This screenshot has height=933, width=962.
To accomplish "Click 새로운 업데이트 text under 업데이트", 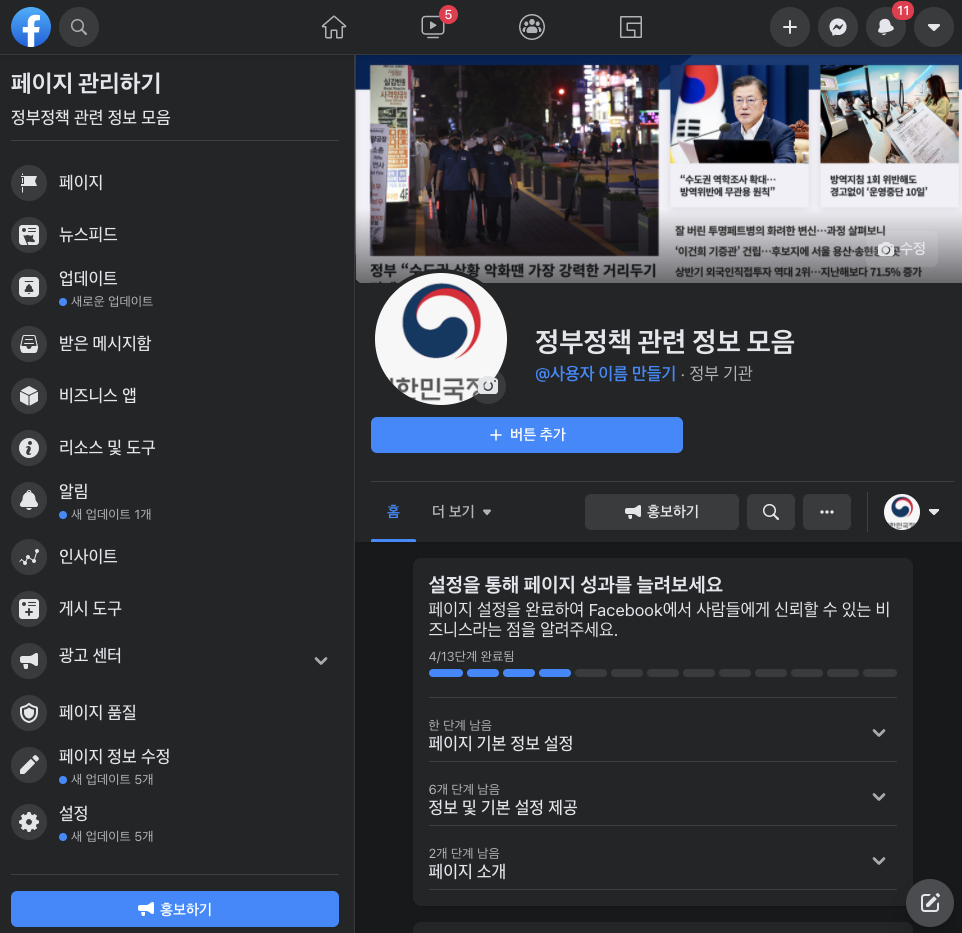I will tap(112, 301).
